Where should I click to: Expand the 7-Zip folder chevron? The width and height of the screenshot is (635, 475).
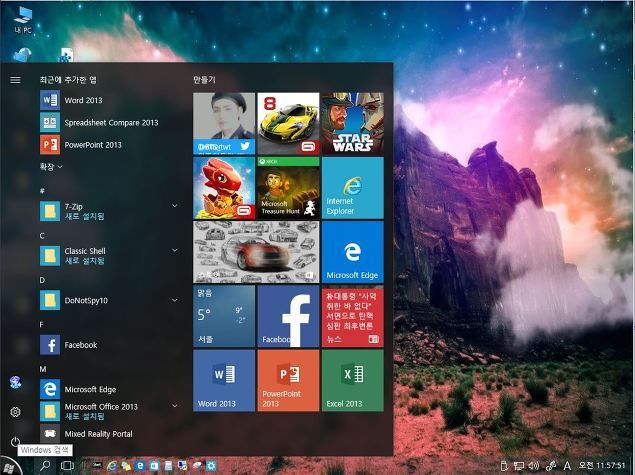click(x=175, y=206)
